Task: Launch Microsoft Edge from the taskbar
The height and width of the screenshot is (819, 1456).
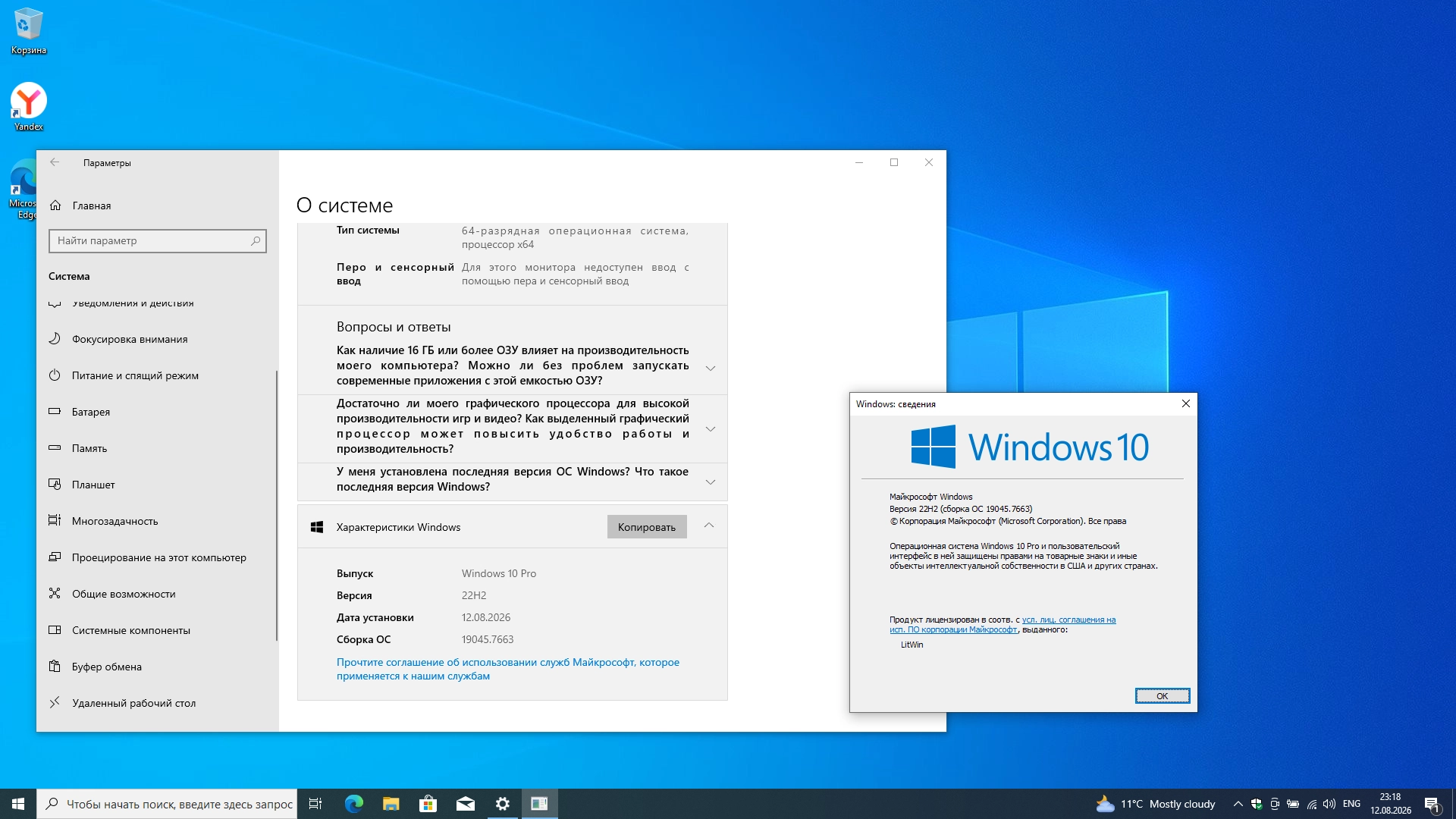Action: [x=354, y=804]
